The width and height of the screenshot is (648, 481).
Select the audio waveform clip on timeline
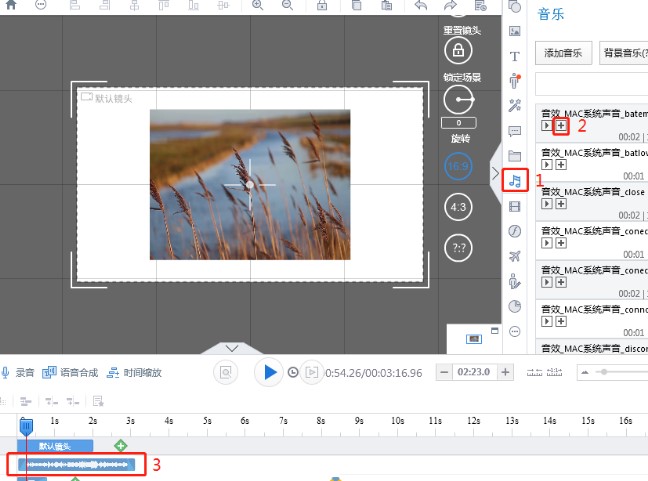pyautogui.click(x=78, y=464)
